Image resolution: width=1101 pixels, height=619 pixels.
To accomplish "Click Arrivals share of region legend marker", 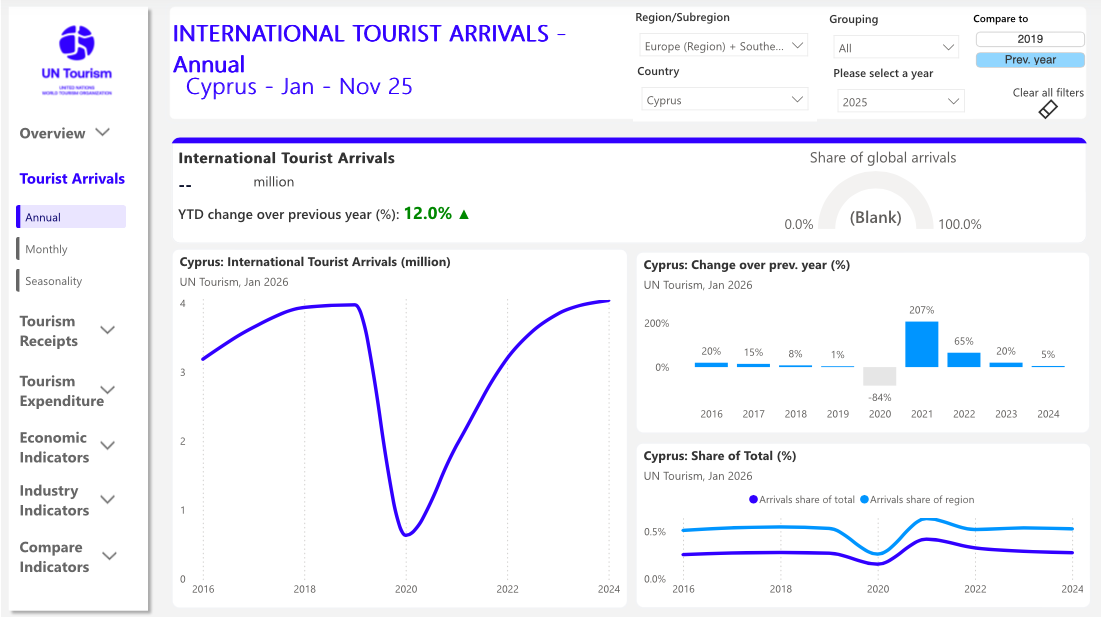I will tap(864, 499).
